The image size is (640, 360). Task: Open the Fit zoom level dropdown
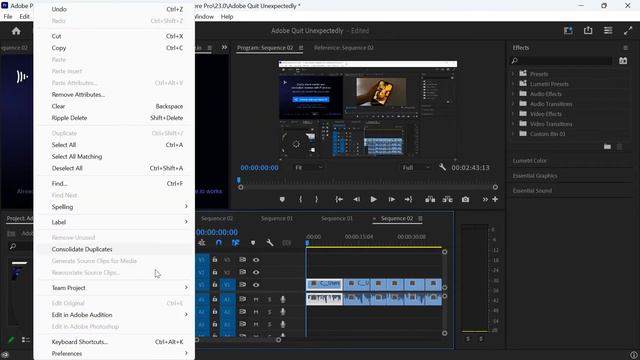pyautogui.click(x=308, y=167)
